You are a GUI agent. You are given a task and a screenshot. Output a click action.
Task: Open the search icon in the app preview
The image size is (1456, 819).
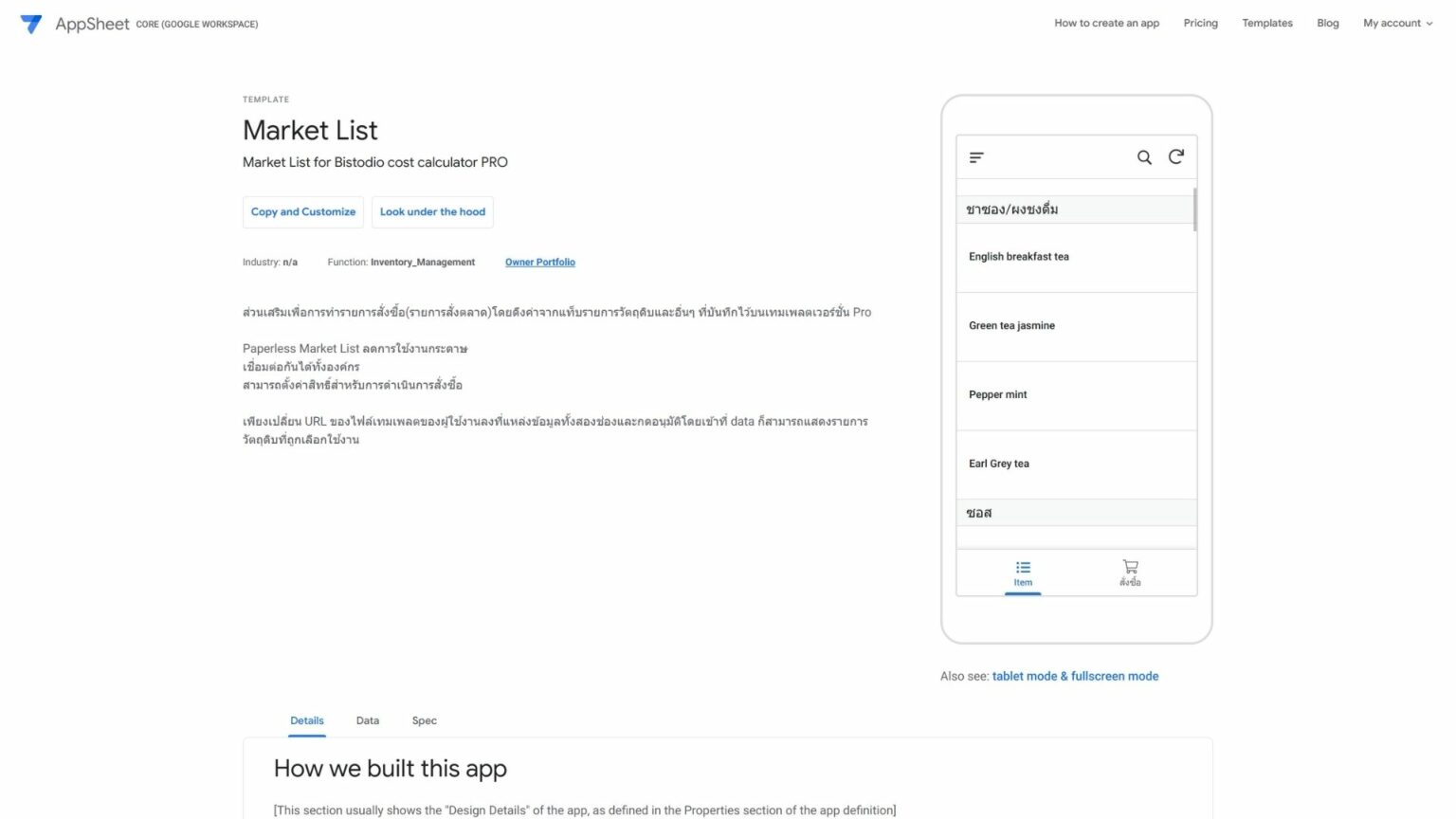pos(1144,156)
